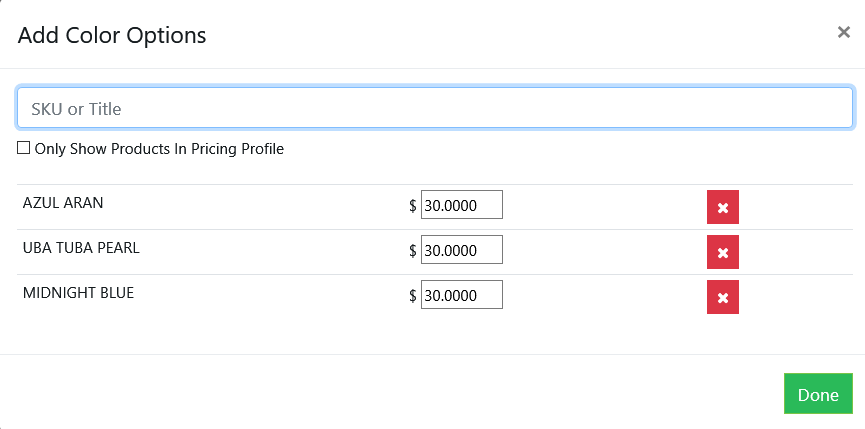Click the AZUL ARAN price field
This screenshot has width=865, height=429.
(461, 205)
